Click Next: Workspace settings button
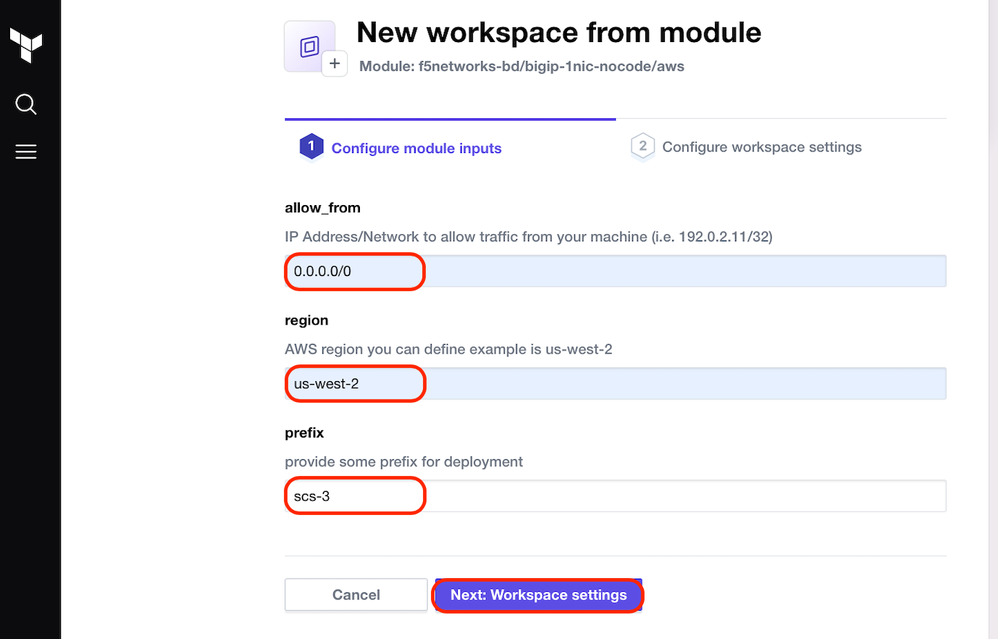The width and height of the screenshot is (998, 639). coord(538,595)
